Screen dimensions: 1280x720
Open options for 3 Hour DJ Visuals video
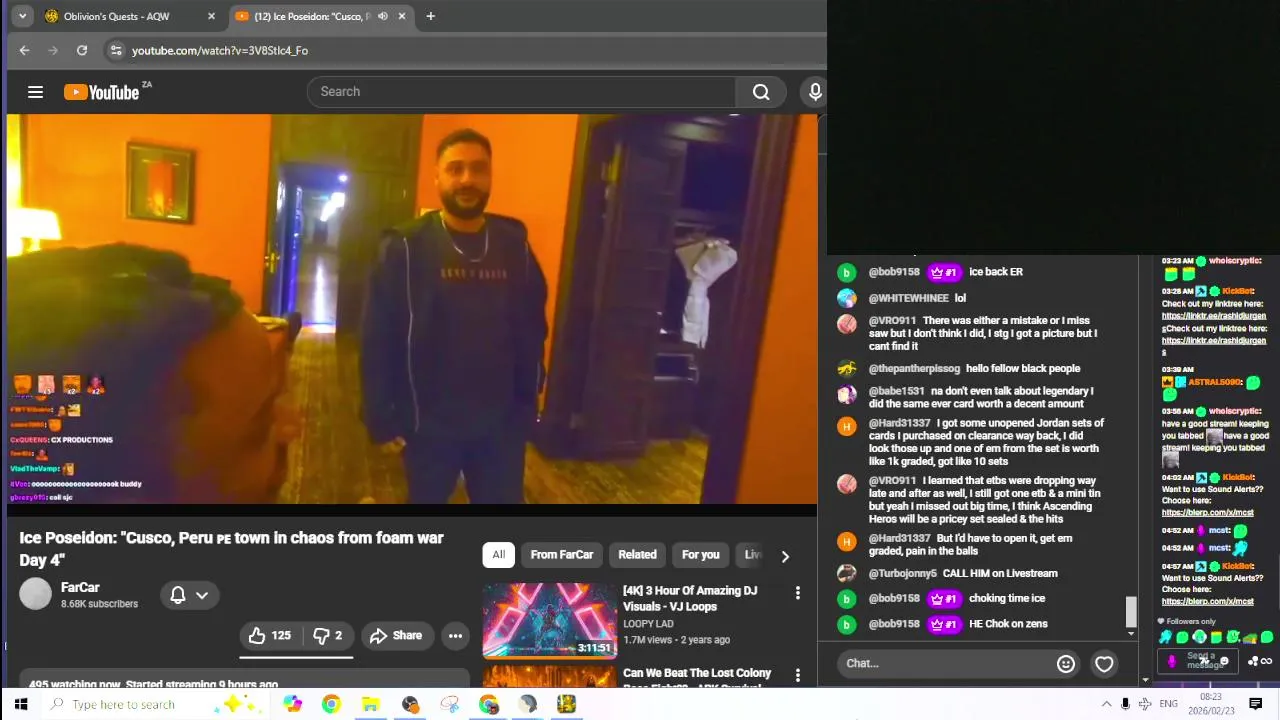797,593
